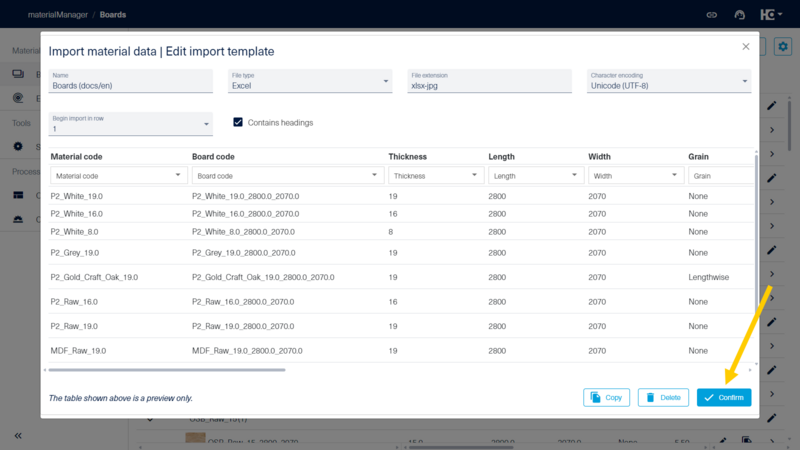Click the materialManager breadcrumb link
Screen dimensions: 800x450
[x=58, y=15]
